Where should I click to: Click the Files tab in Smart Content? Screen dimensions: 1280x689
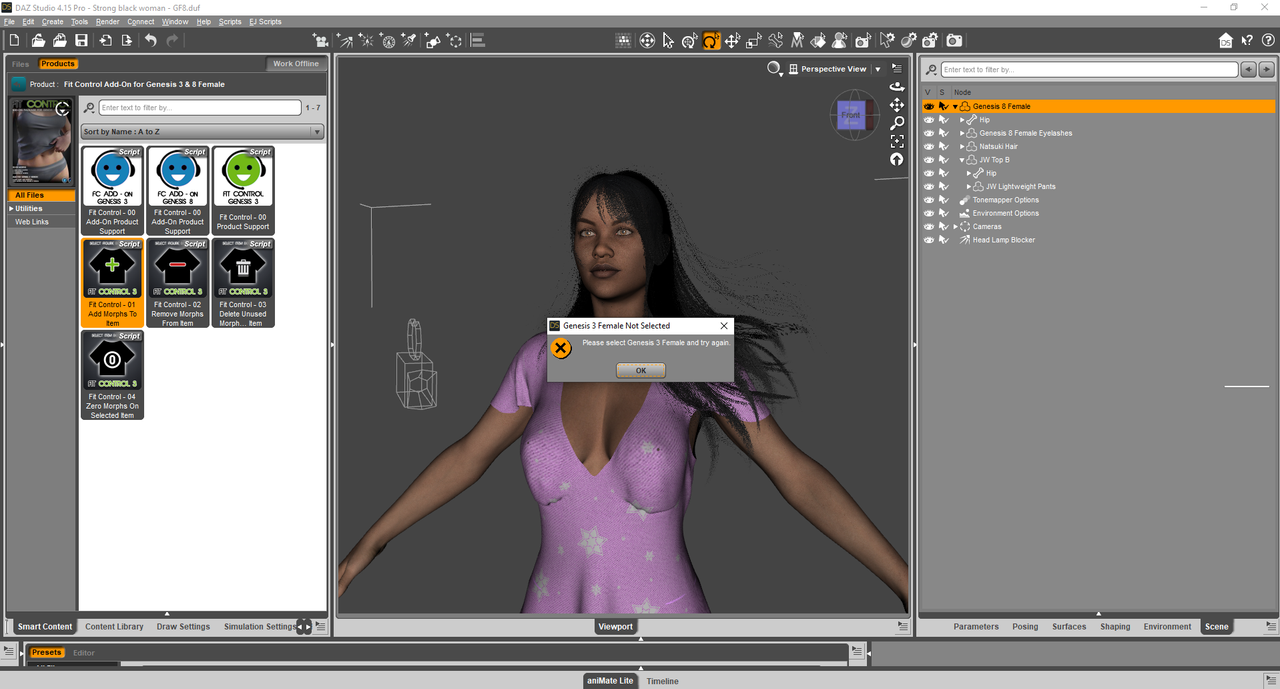[20, 64]
